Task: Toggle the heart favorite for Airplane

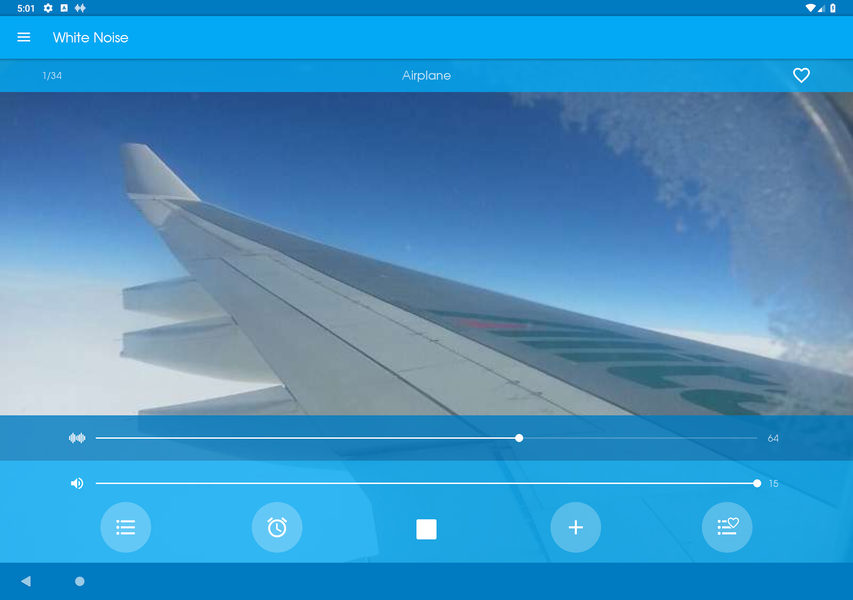Action: pyautogui.click(x=801, y=75)
